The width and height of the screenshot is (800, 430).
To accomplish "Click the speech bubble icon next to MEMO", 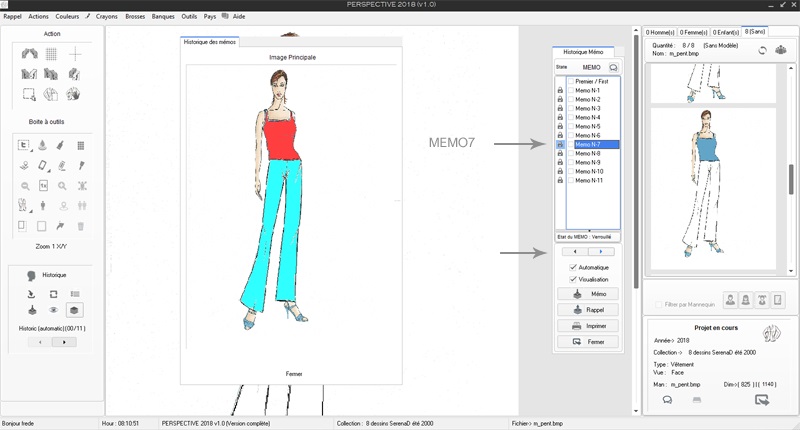I will click(x=613, y=67).
